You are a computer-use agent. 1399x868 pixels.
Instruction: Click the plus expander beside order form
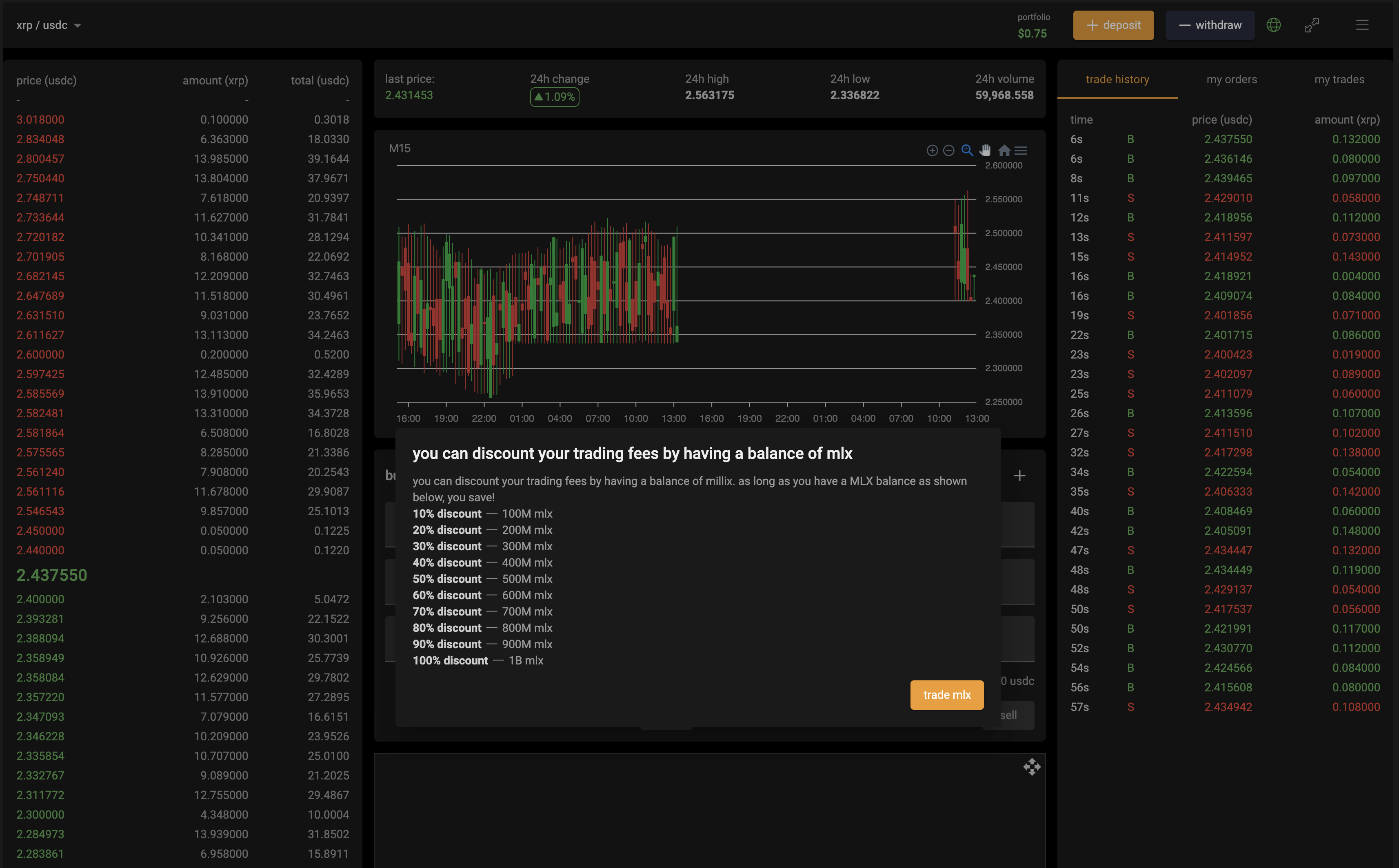1019,475
